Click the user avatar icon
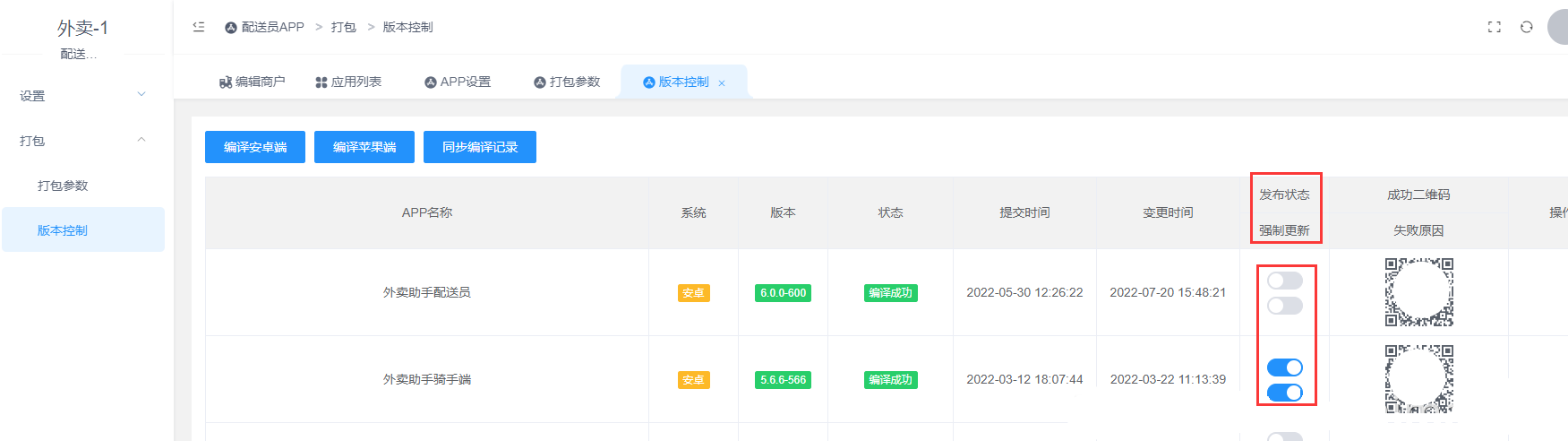1568x441 pixels. [1559, 27]
